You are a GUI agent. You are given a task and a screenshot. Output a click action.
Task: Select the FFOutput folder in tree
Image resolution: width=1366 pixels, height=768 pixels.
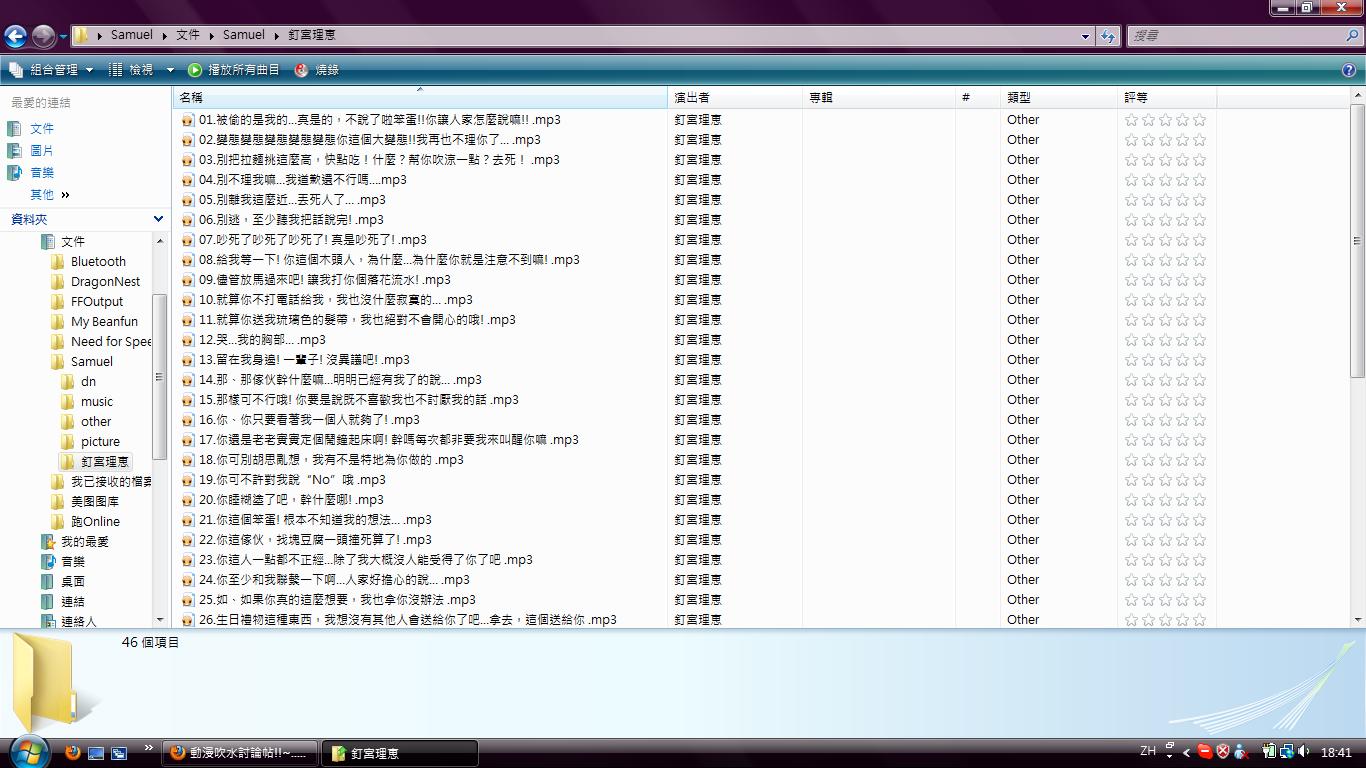[x=97, y=302]
